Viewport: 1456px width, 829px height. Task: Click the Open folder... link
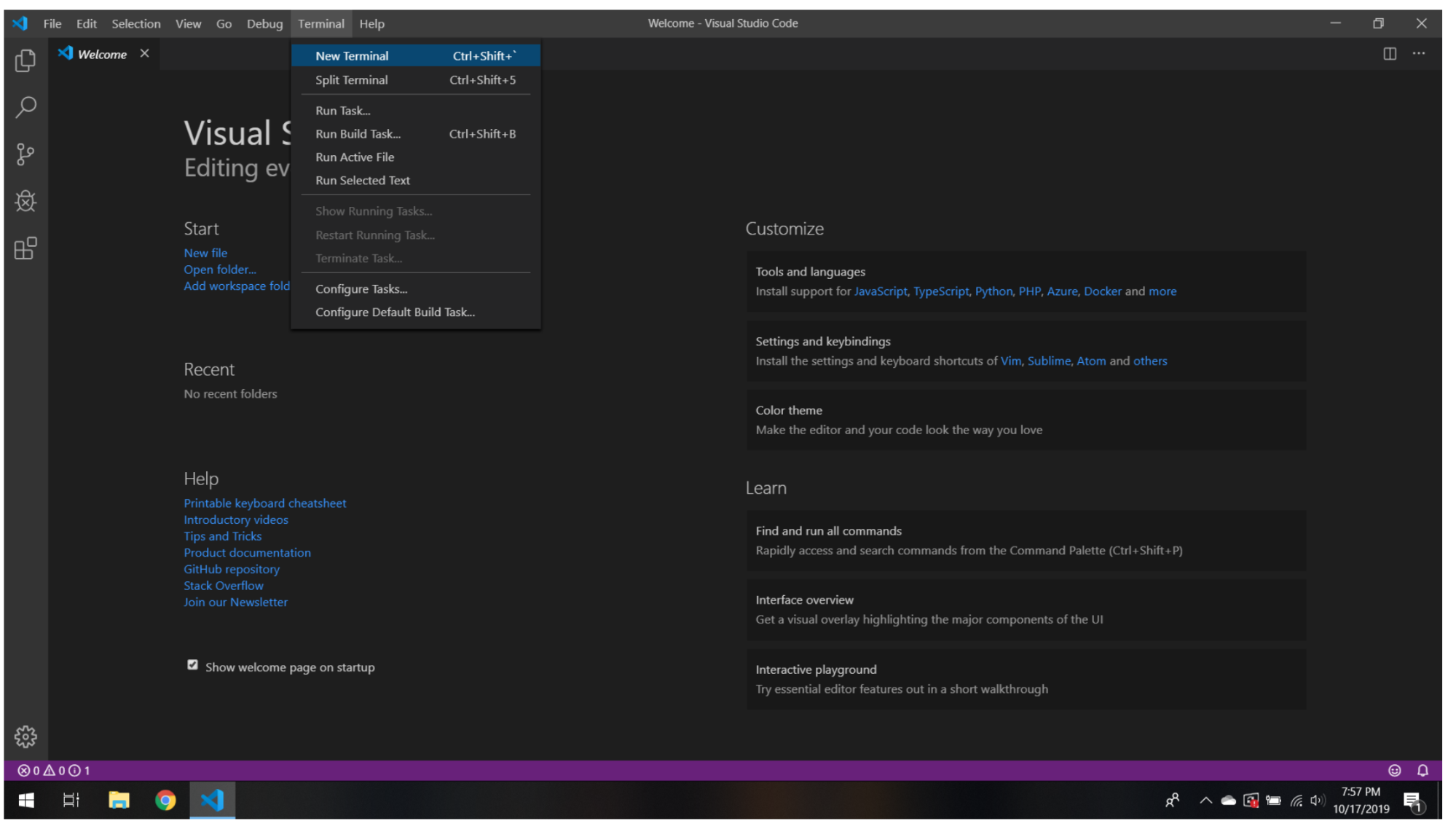220,270
